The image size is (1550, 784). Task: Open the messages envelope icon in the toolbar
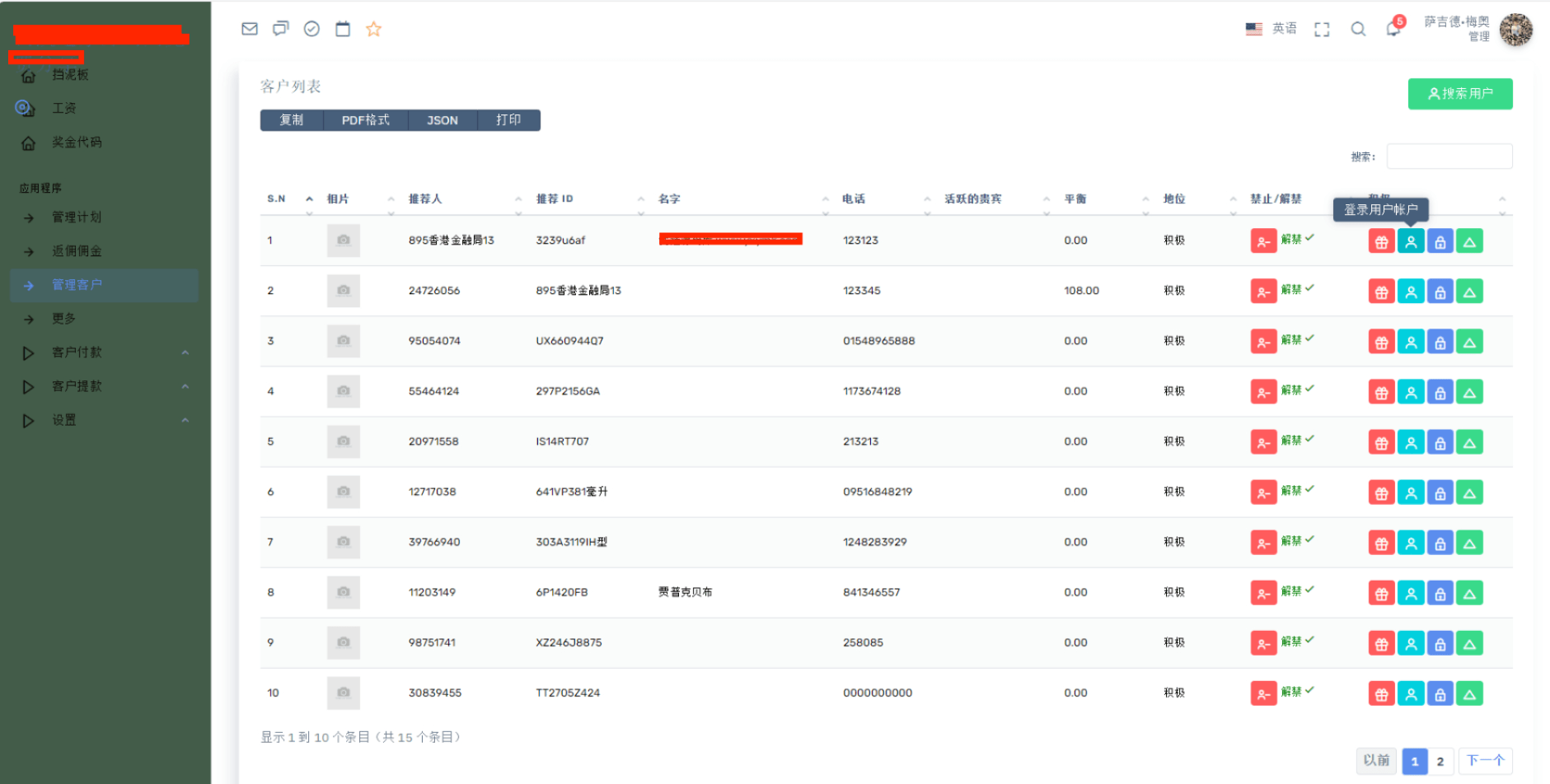[249, 28]
